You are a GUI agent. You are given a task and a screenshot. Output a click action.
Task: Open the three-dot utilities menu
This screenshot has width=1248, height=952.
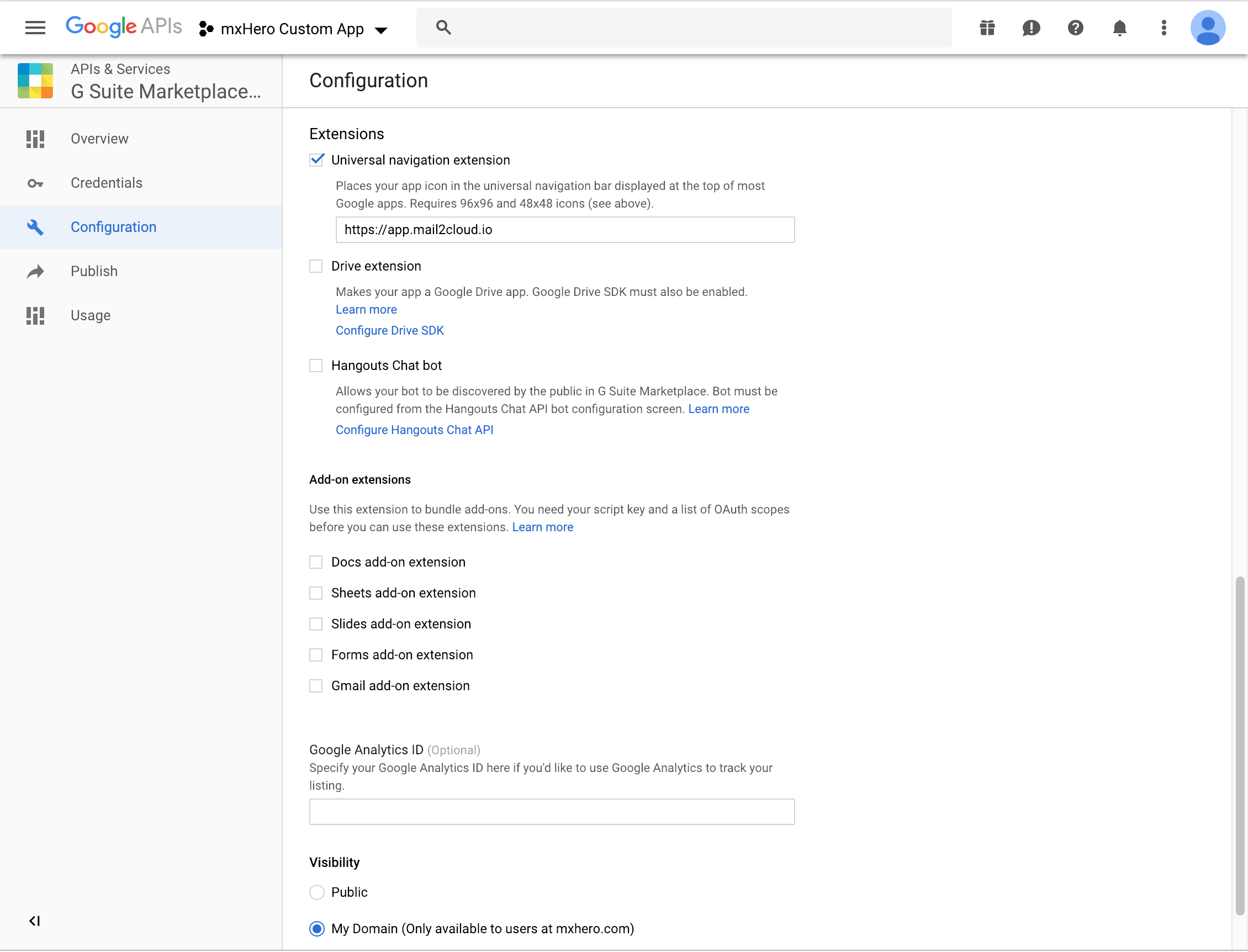(1164, 28)
